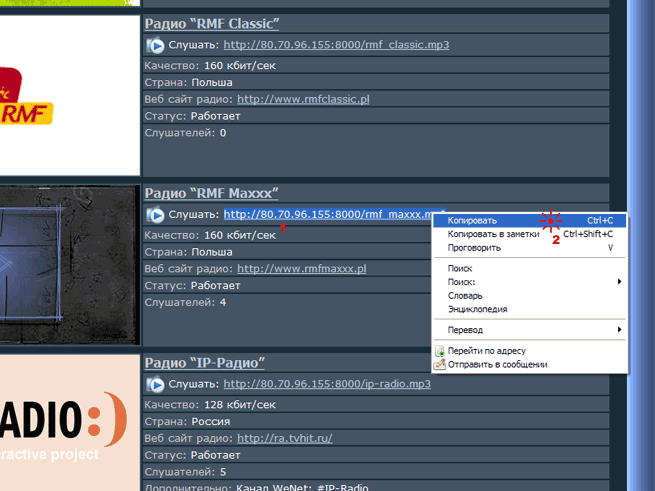This screenshot has width=655, height=491.
Task: Open the rmf_classic.mp3 stream link
Action: [336, 45]
